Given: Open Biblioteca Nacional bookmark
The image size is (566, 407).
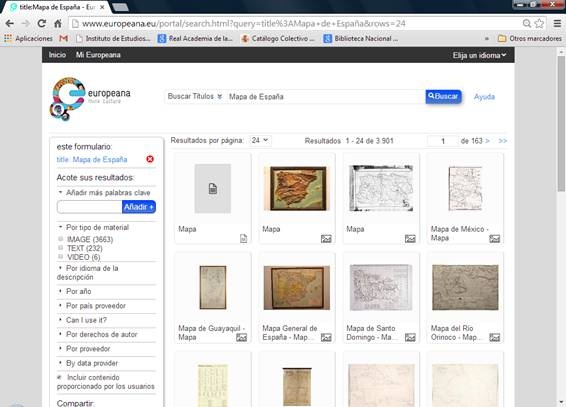Looking at the screenshot, I should [x=361, y=38].
